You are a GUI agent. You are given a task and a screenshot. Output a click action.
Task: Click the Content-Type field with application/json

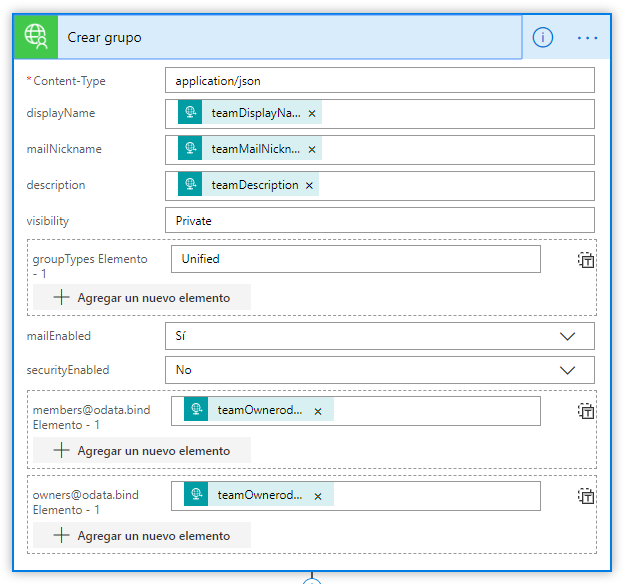pos(379,80)
